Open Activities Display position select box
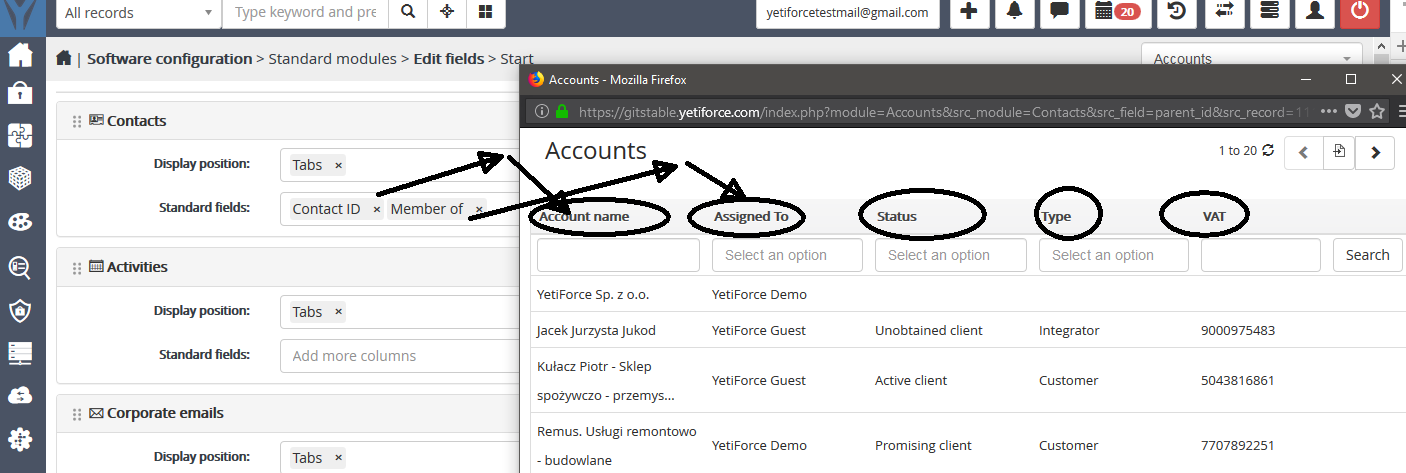This screenshot has height=473, width=1406. click(400, 312)
